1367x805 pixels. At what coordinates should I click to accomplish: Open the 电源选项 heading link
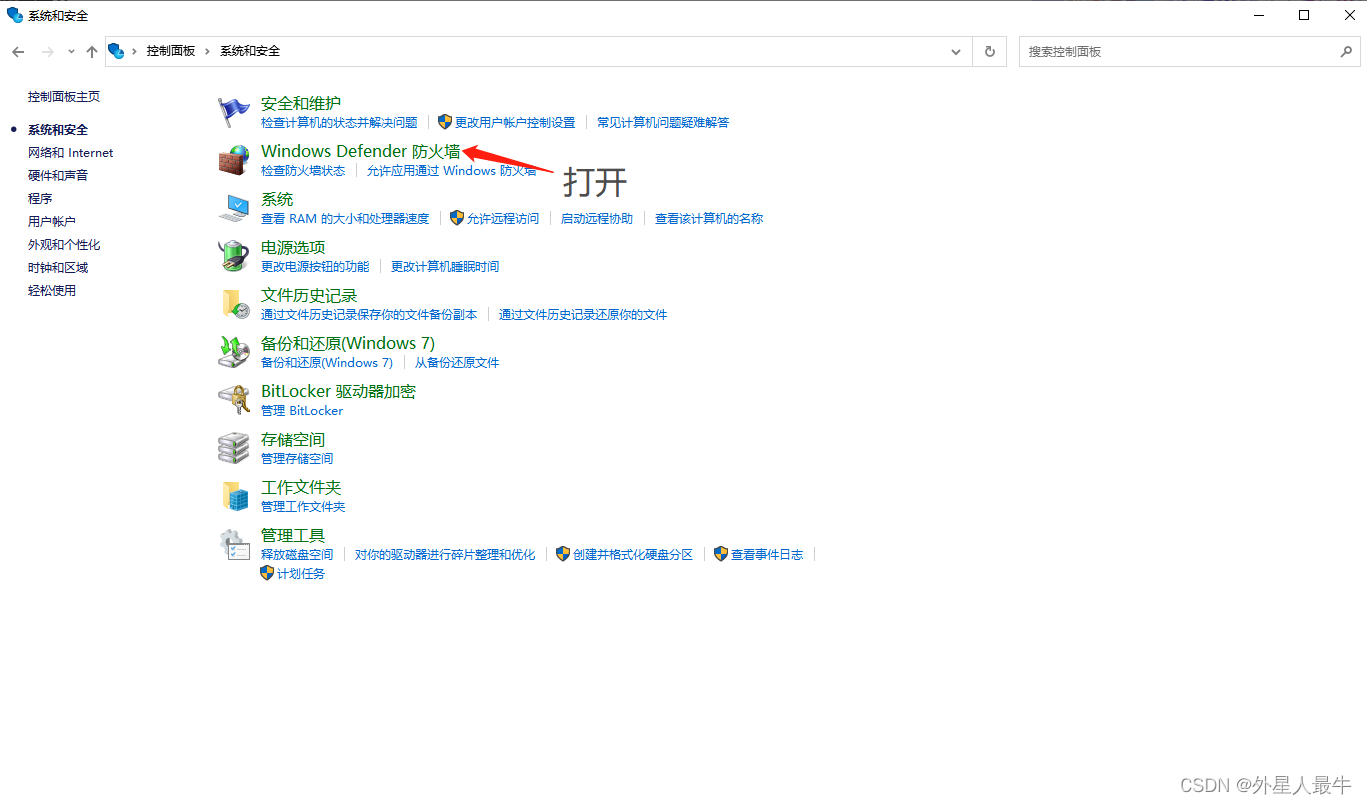pos(293,247)
